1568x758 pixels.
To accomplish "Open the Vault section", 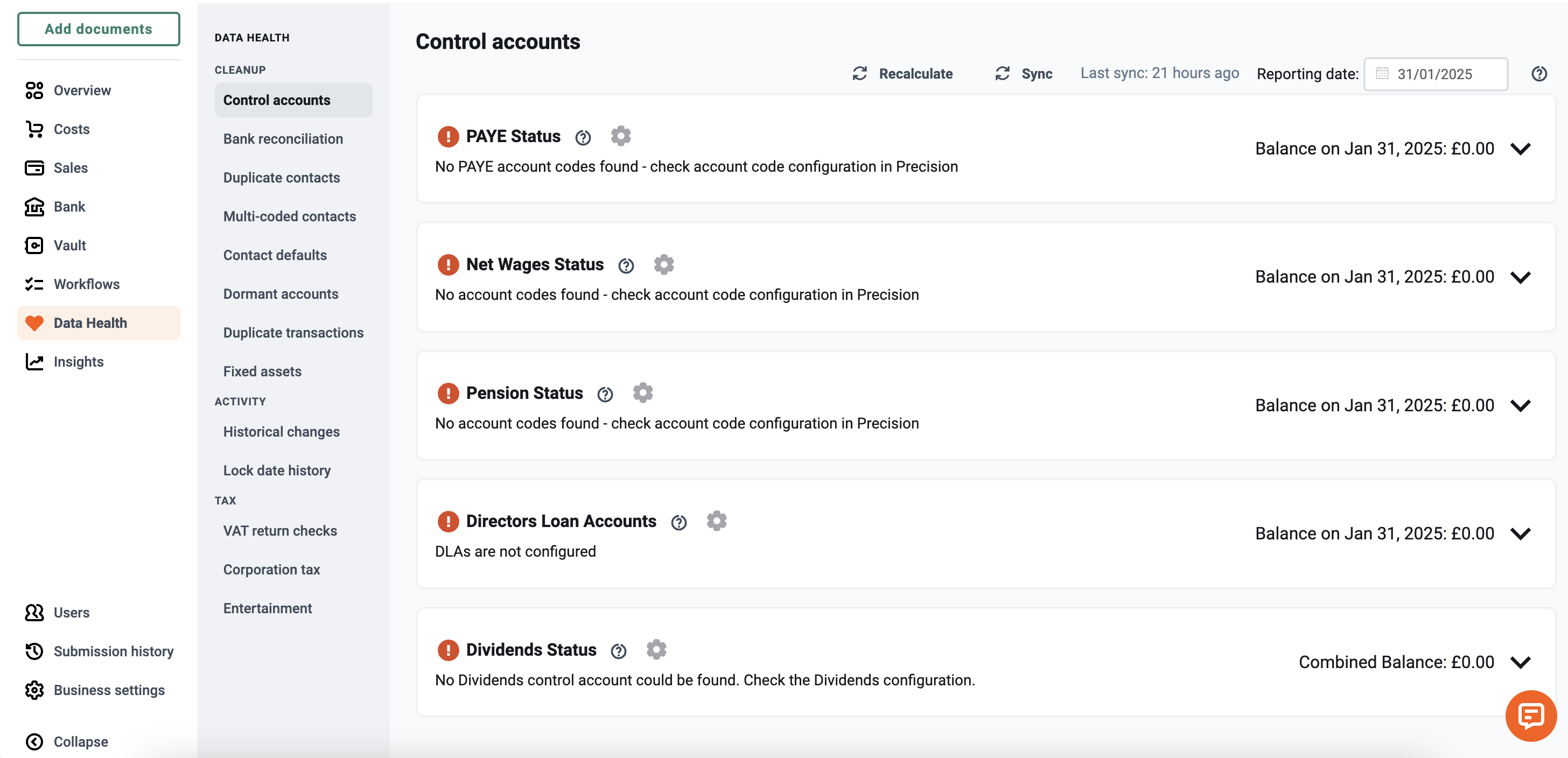I will tap(99, 245).
